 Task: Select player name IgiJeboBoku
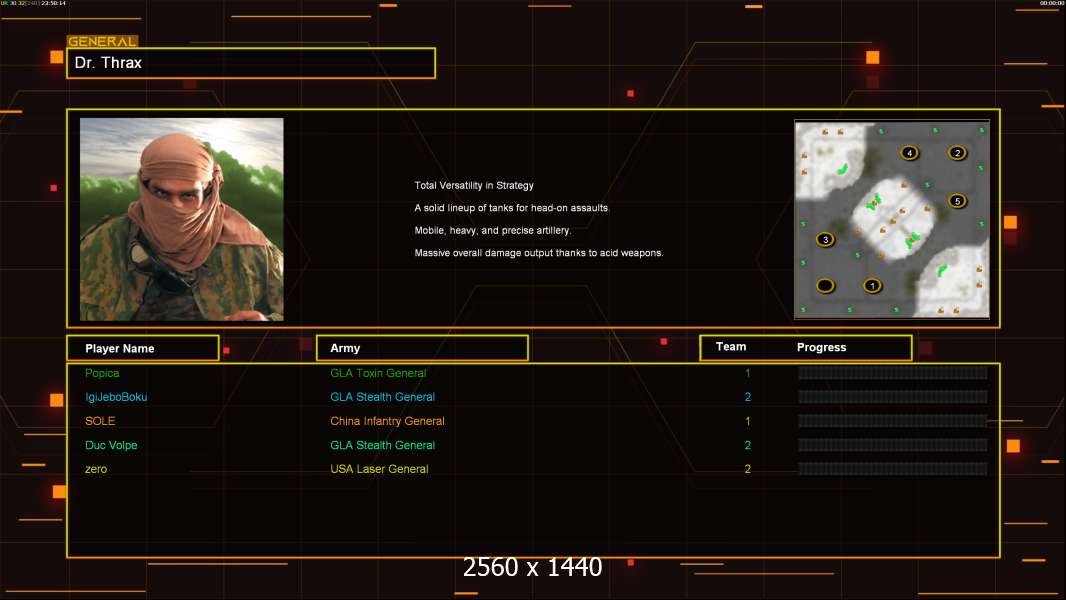[x=116, y=397]
